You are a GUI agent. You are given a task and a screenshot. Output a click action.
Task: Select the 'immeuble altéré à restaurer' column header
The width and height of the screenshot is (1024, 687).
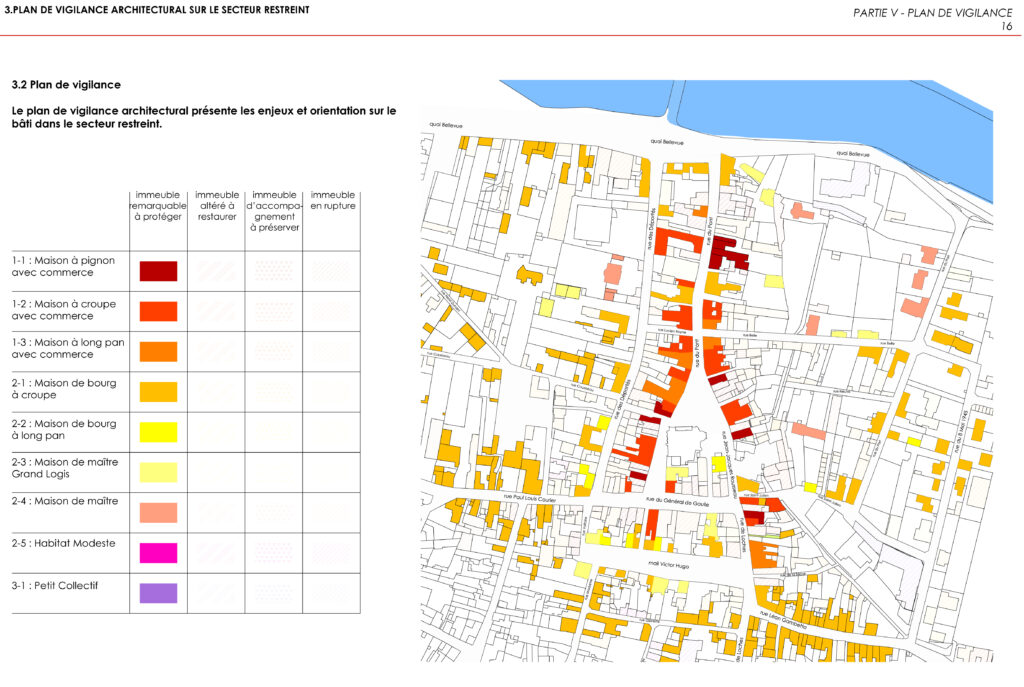(217, 205)
